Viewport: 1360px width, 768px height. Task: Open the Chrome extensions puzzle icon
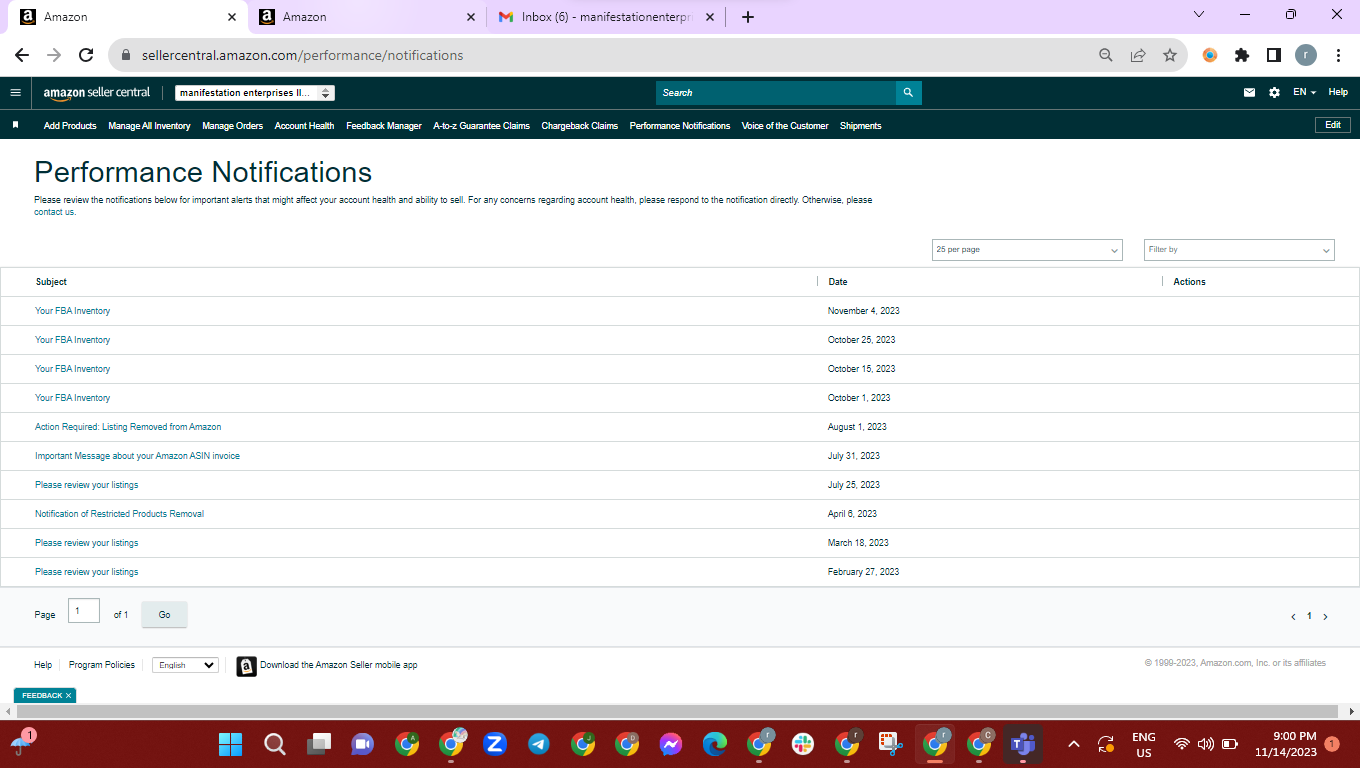[x=1242, y=55]
